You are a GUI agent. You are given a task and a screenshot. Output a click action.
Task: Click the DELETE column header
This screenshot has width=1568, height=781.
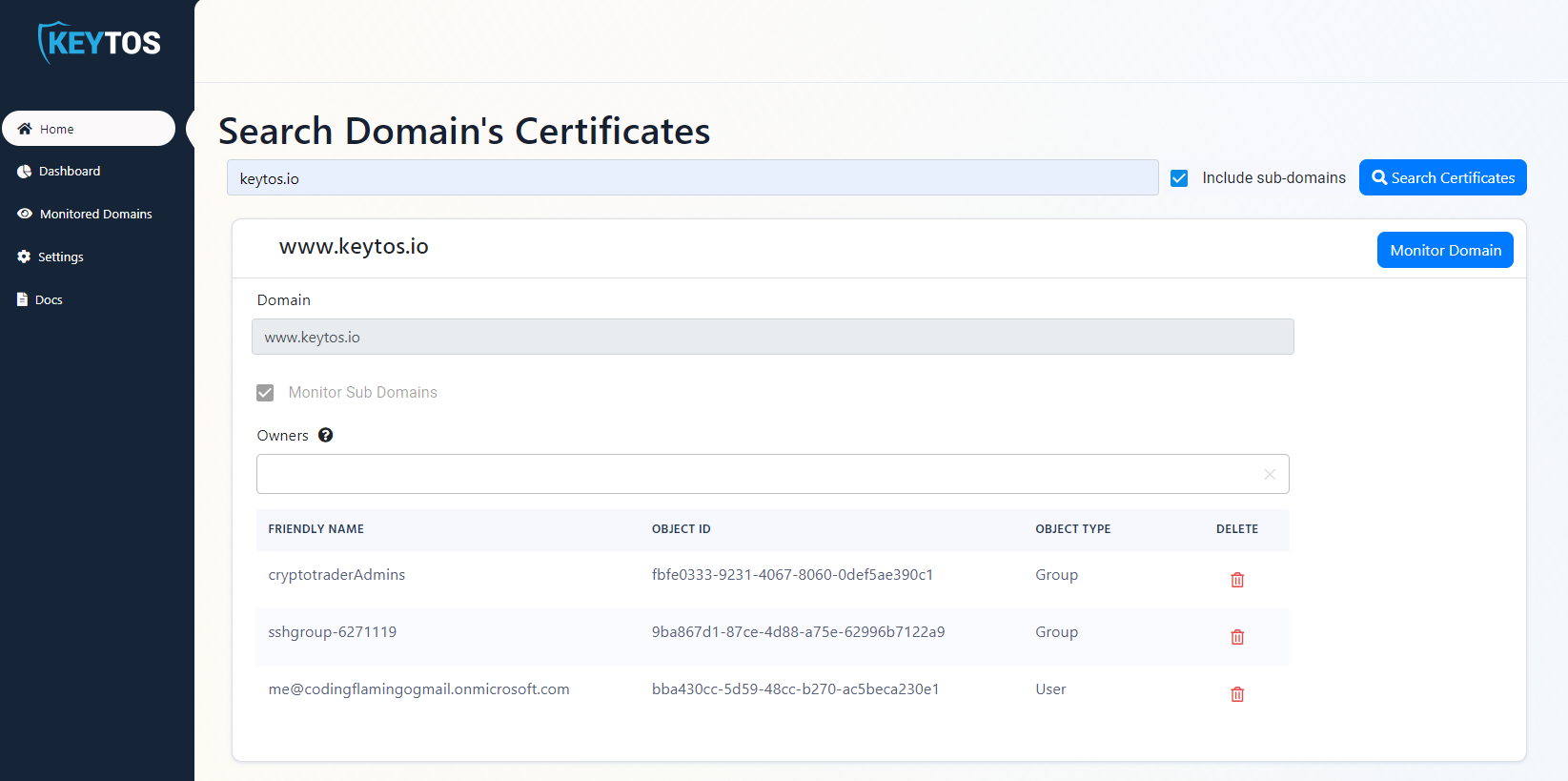point(1236,529)
